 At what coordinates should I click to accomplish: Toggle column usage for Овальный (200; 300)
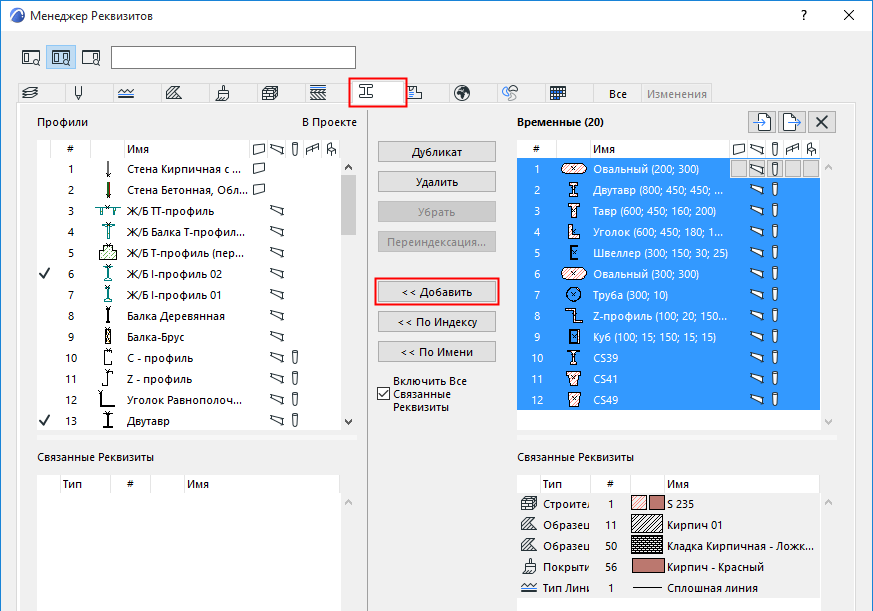point(774,169)
